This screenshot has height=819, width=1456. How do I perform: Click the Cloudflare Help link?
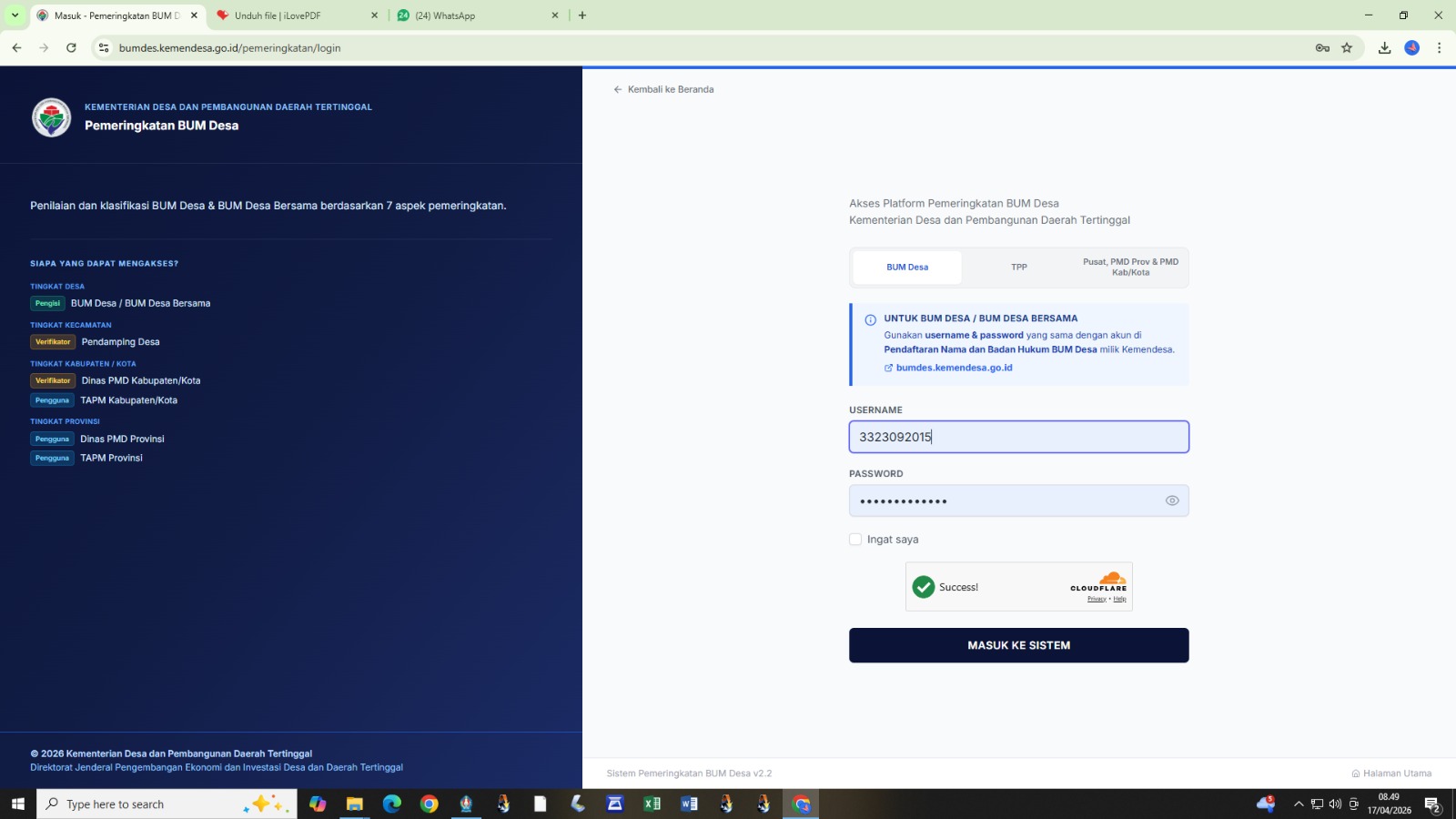point(1120,599)
